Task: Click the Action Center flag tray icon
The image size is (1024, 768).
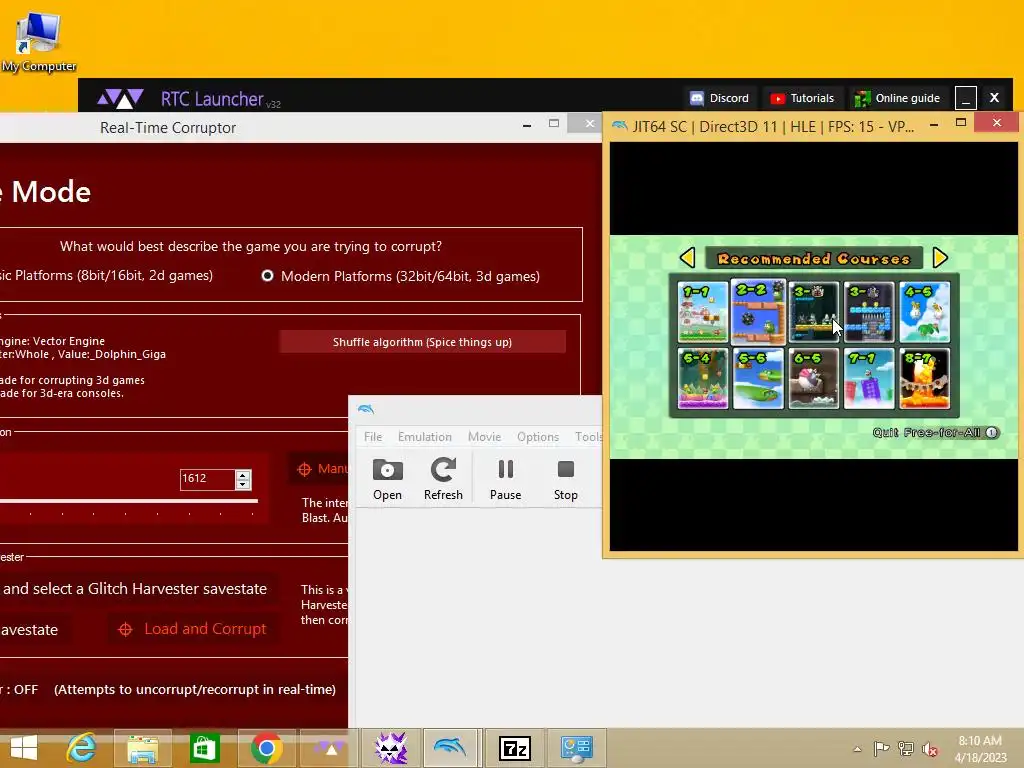Action: click(x=881, y=749)
